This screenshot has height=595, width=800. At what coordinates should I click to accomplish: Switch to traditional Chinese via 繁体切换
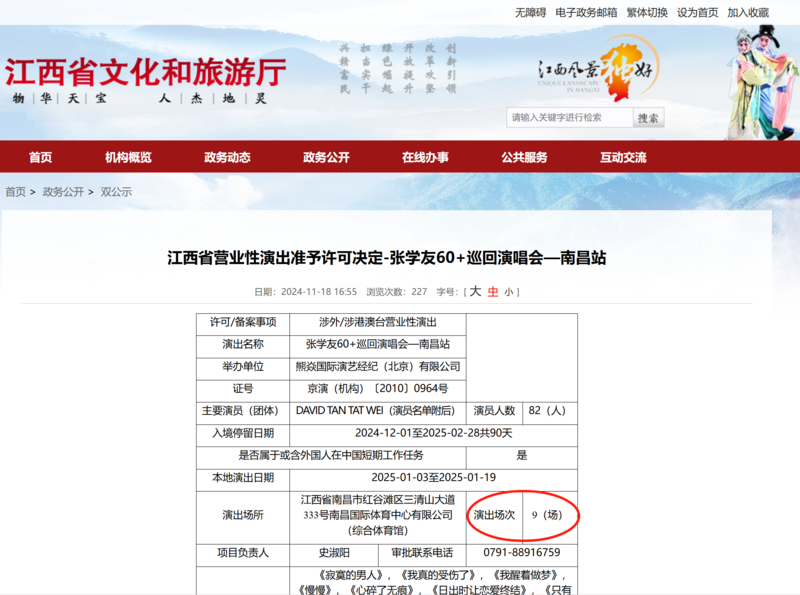click(x=647, y=13)
